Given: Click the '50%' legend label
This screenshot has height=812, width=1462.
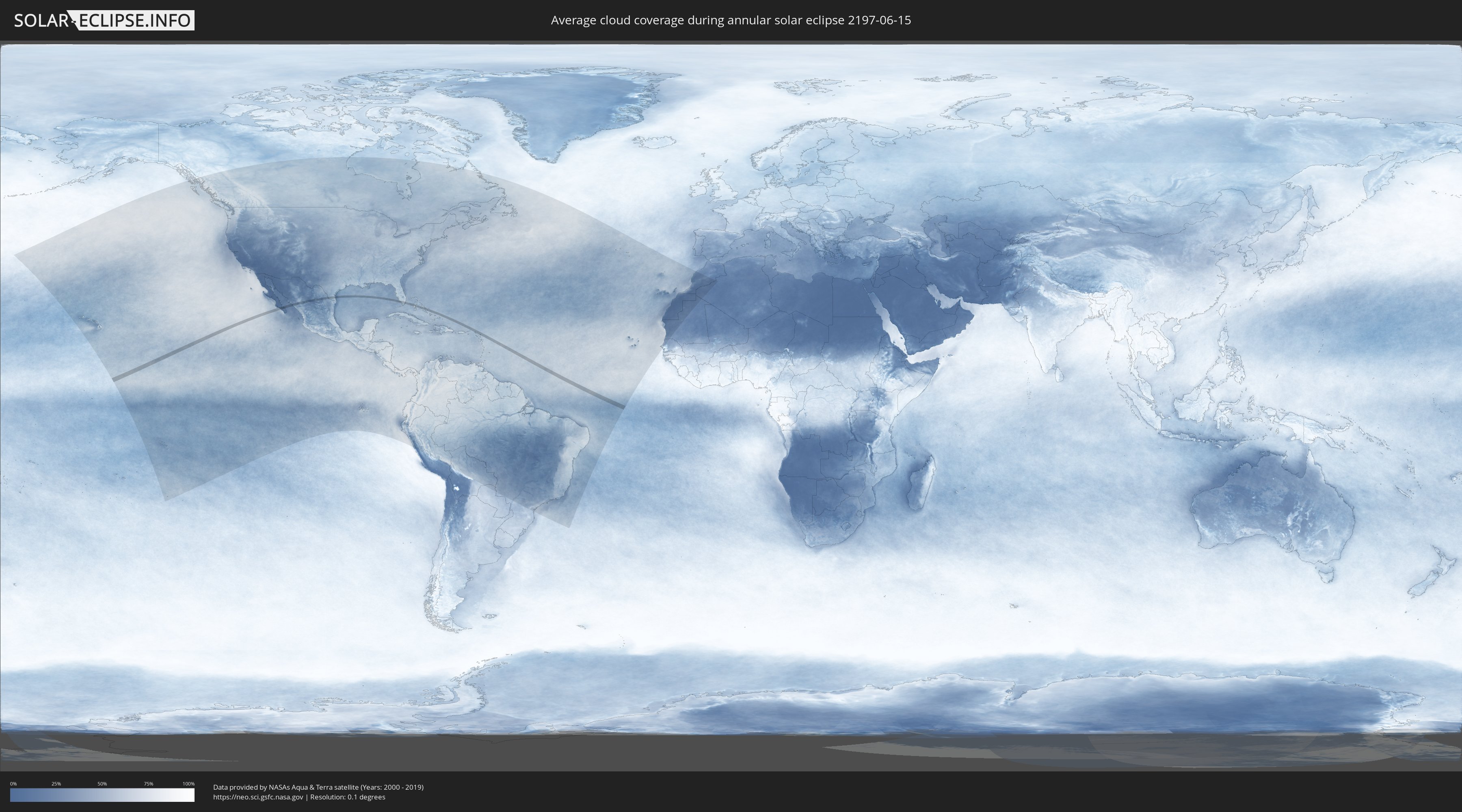Looking at the screenshot, I should coord(102,784).
